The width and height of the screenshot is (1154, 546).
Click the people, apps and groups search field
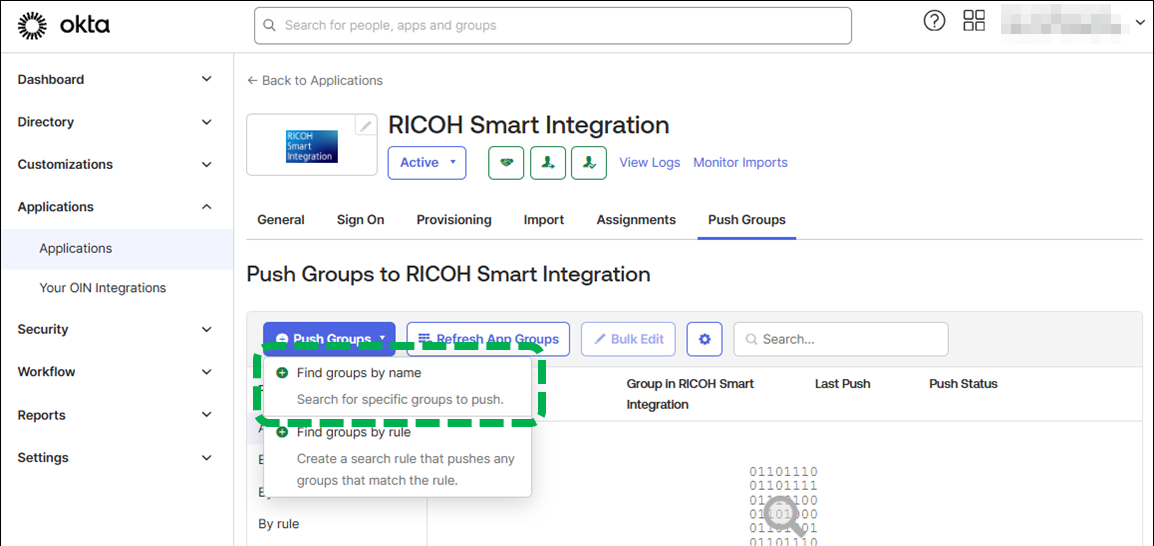pos(552,26)
